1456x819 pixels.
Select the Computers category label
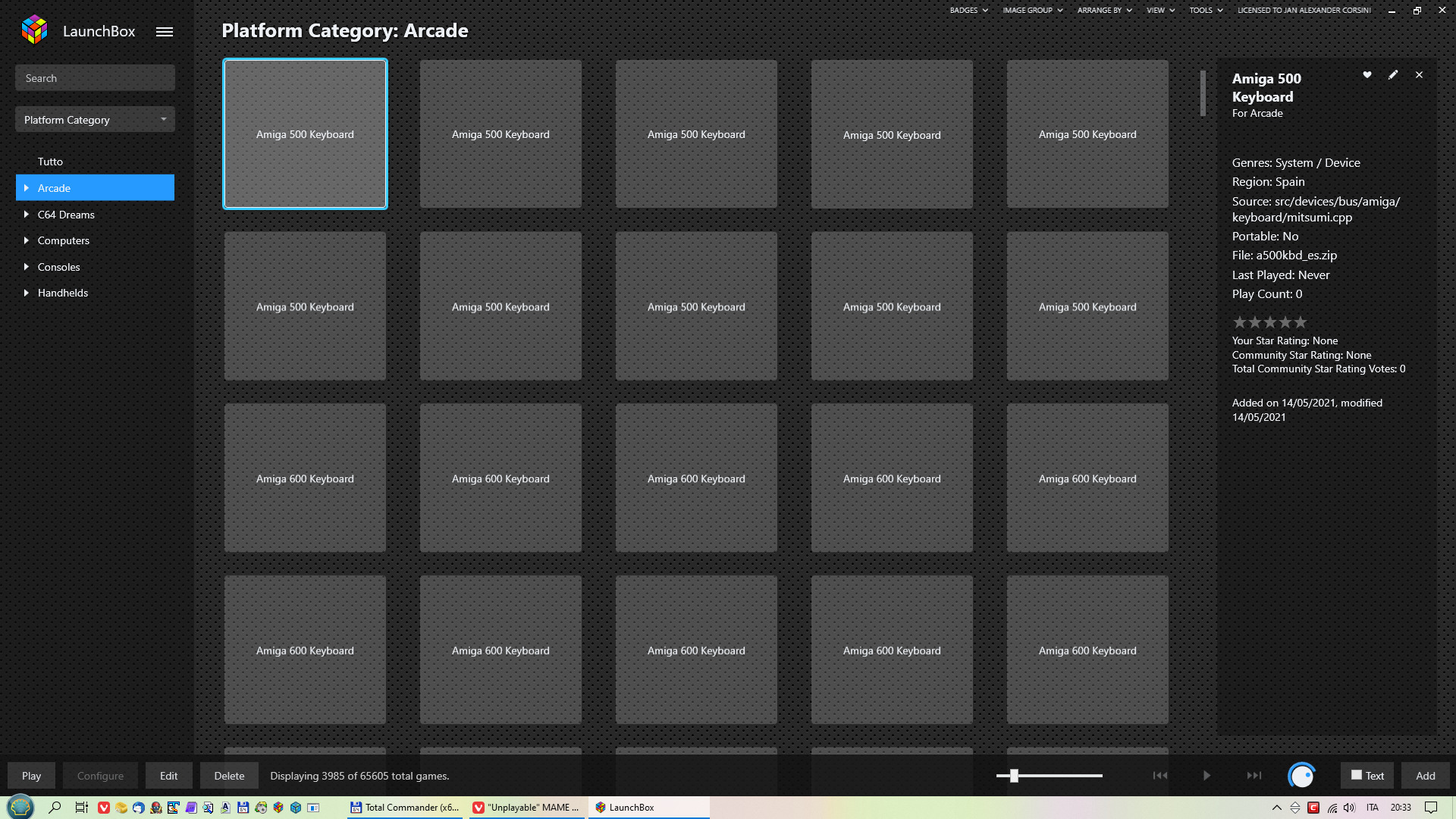coord(64,240)
